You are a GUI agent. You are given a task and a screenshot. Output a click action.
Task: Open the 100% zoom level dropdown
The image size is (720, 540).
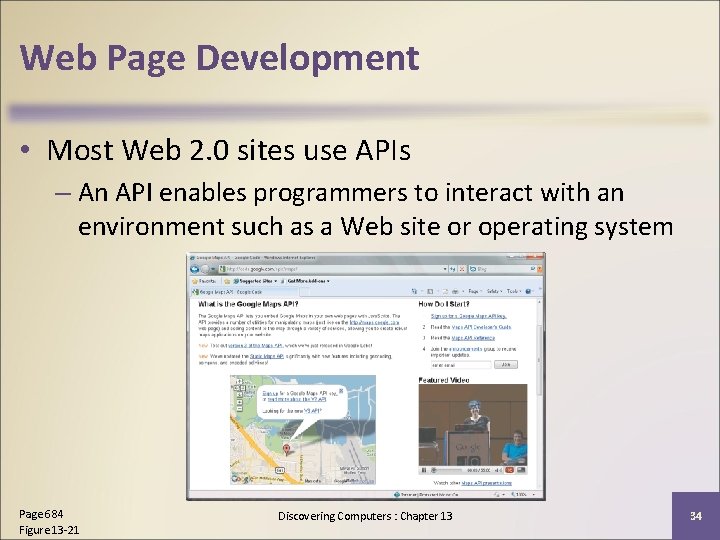click(534, 495)
